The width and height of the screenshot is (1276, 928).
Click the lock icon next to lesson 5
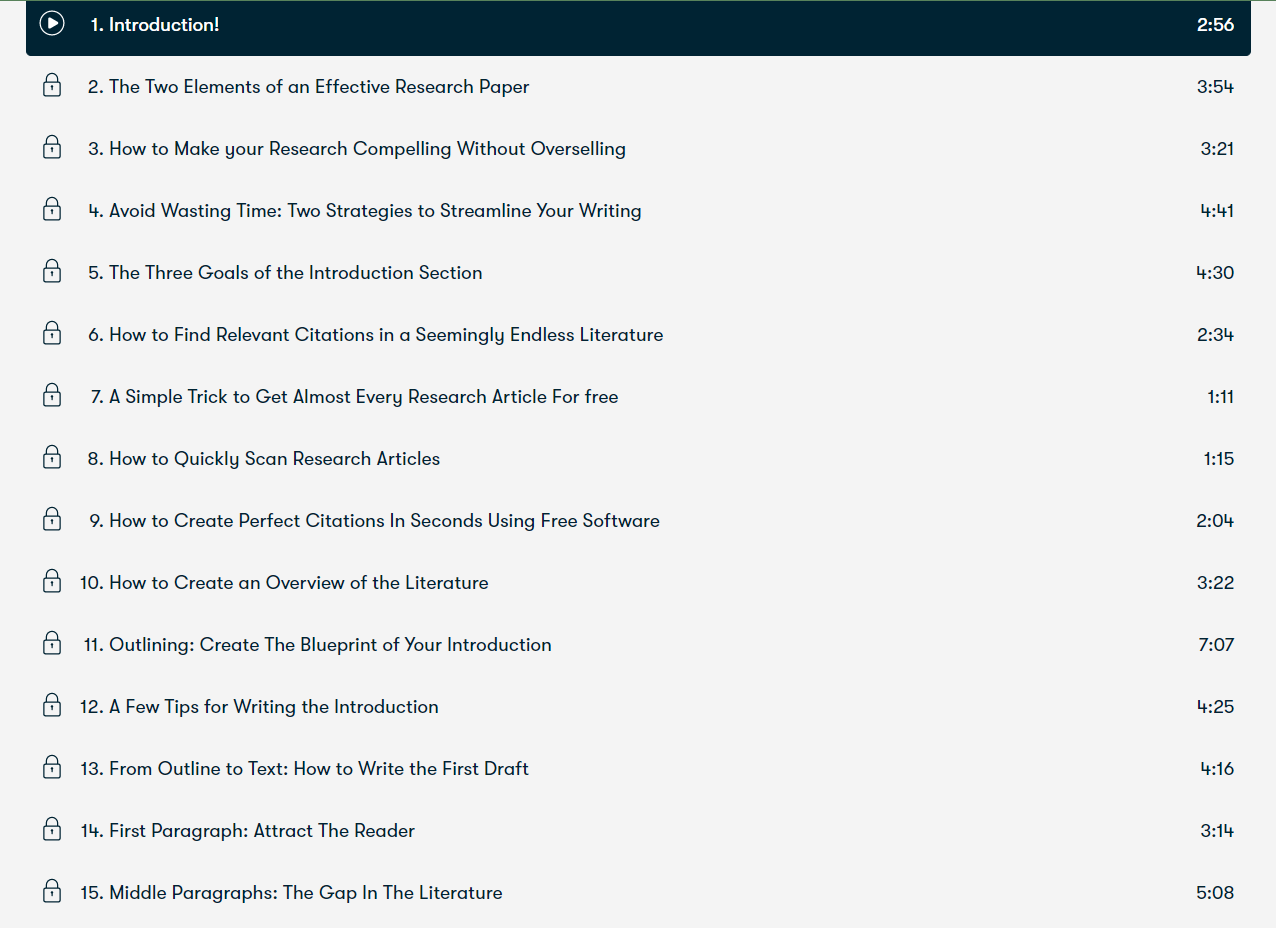tap(51, 272)
